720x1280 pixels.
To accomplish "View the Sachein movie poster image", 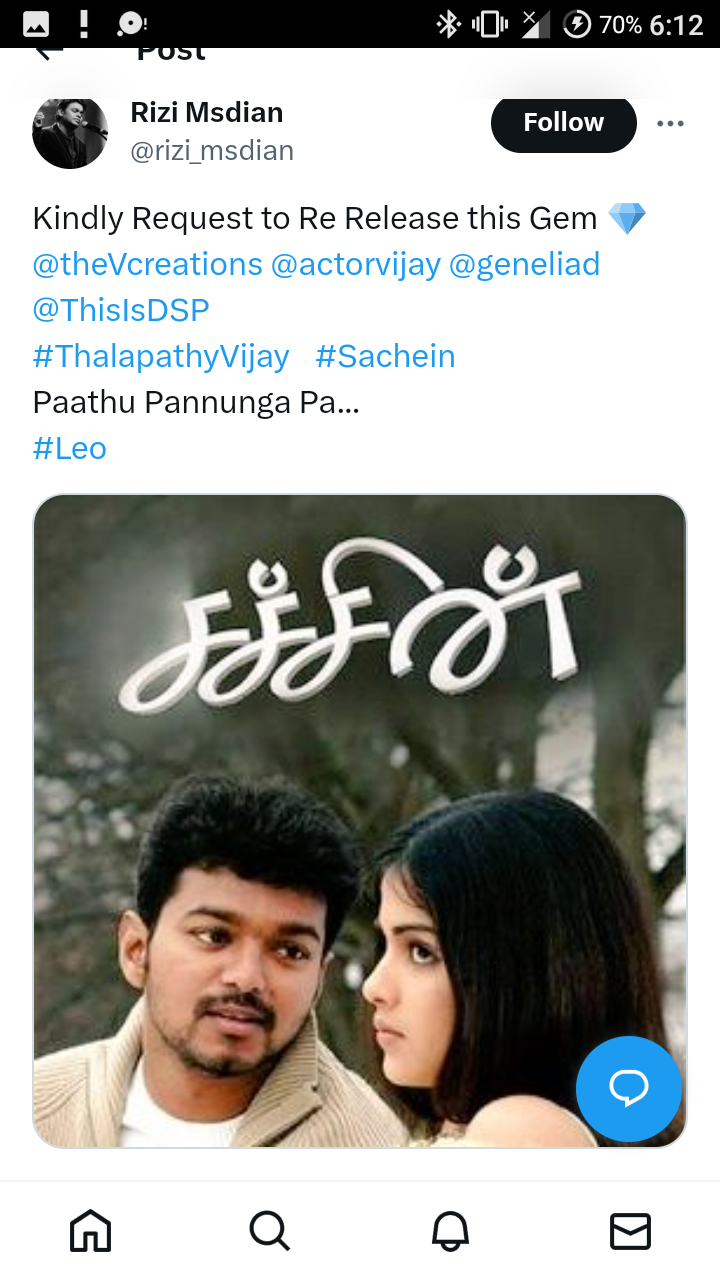I will [360, 821].
